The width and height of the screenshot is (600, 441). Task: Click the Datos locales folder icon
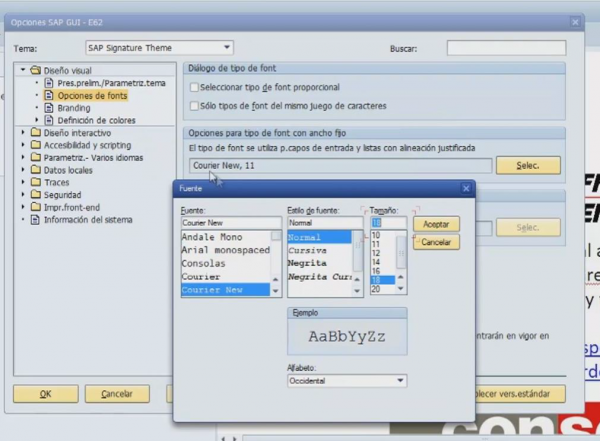pos(36,170)
